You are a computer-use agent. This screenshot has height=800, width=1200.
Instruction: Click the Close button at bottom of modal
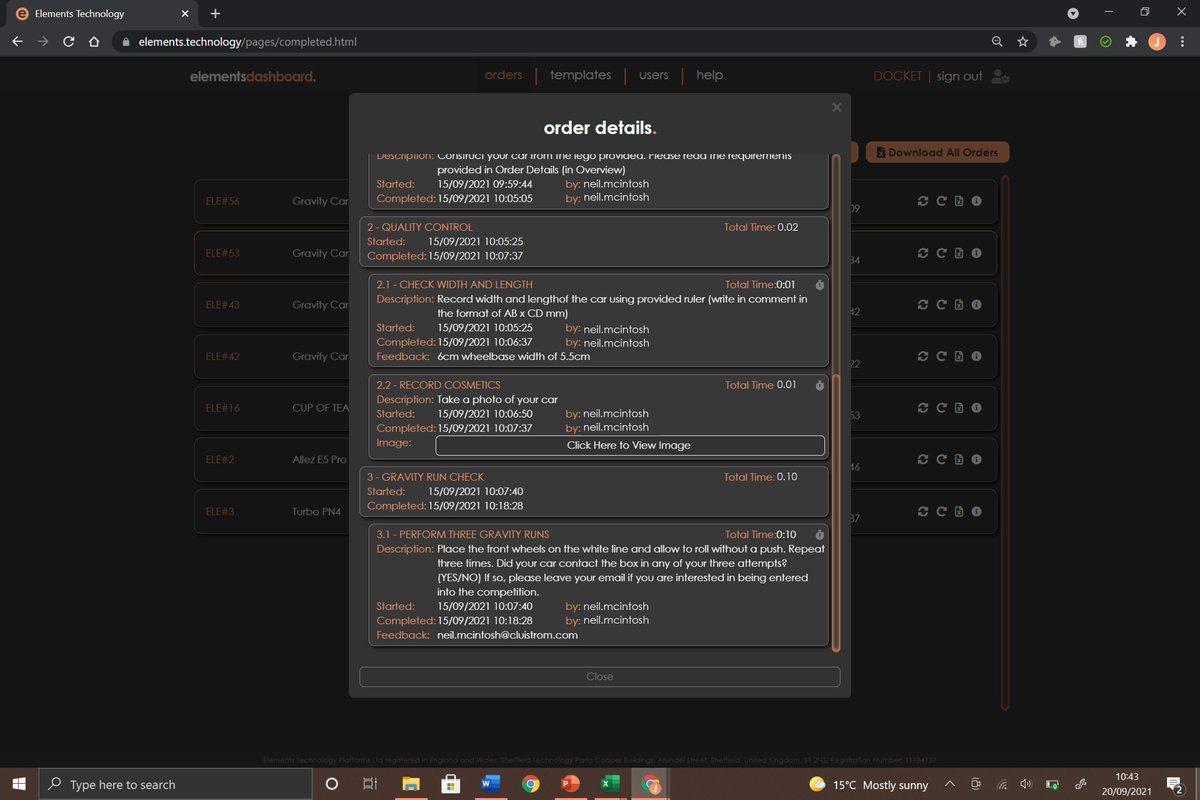[600, 677]
